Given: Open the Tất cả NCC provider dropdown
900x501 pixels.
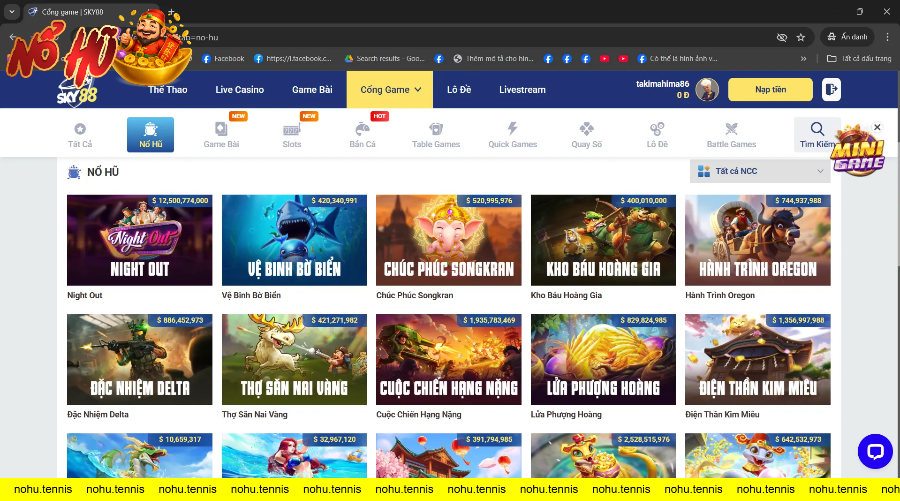Looking at the screenshot, I should point(760,171).
